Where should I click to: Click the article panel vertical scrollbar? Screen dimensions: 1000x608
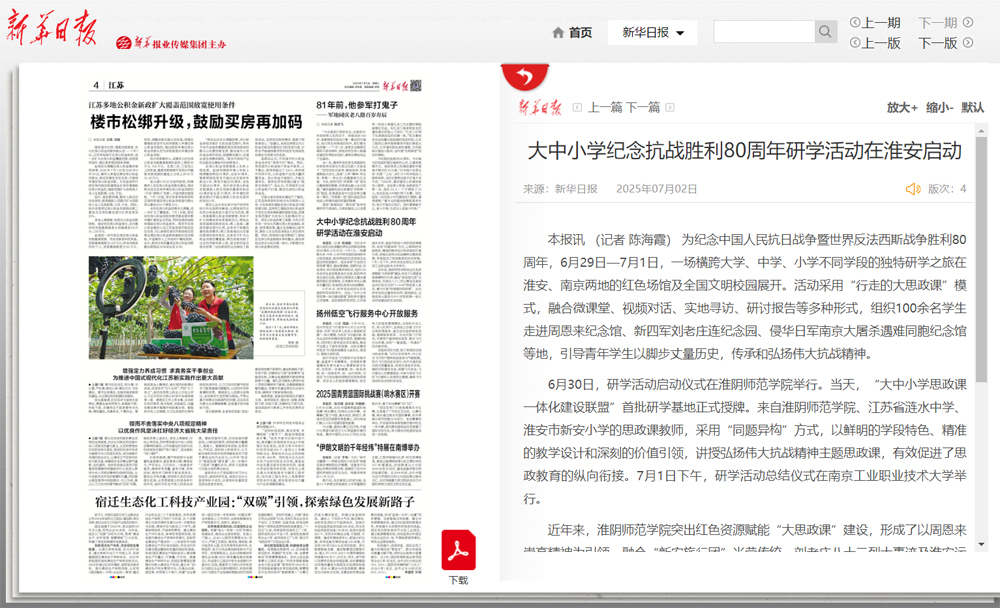pyautogui.click(x=981, y=300)
